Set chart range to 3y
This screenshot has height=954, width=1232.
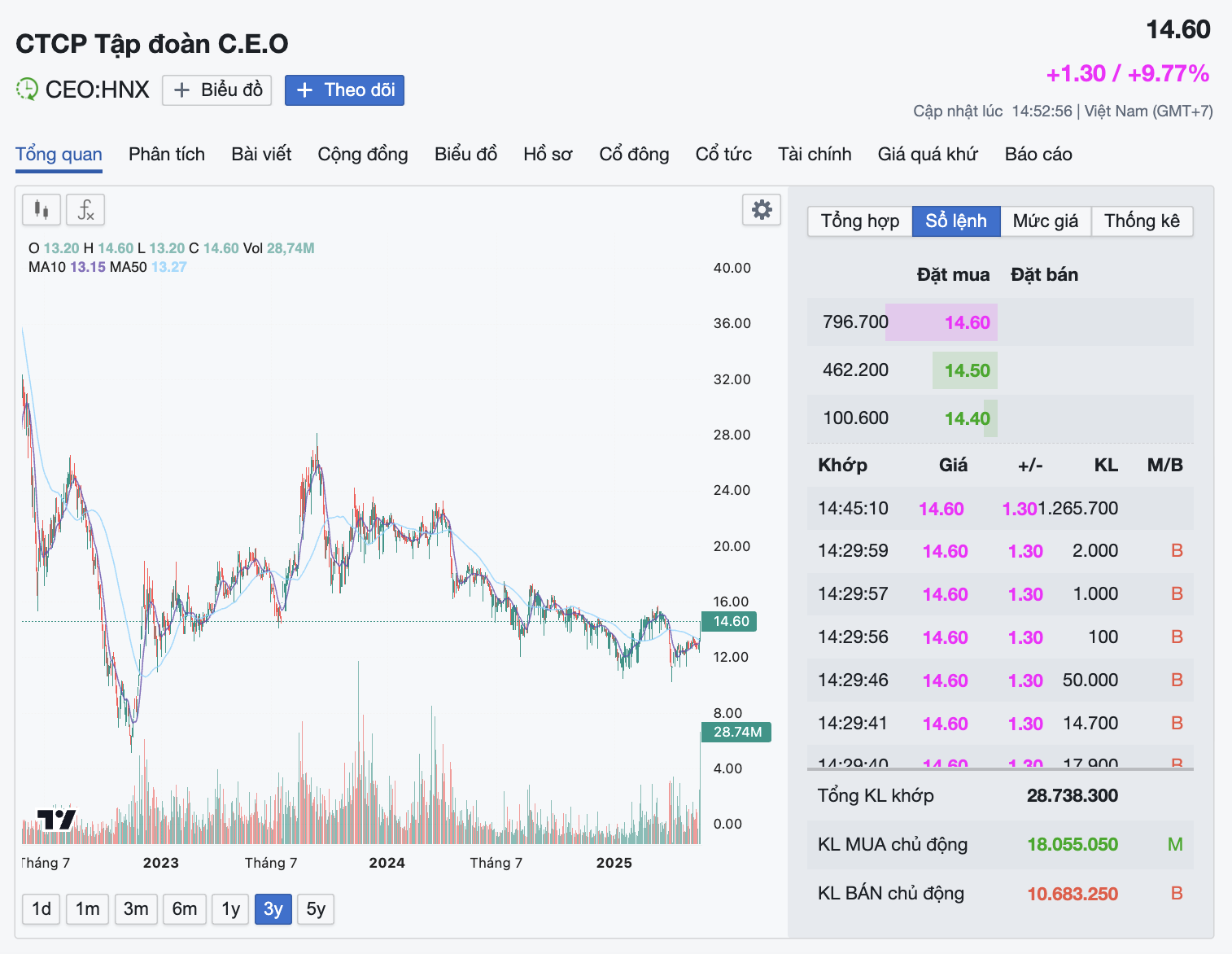pos(273,908)
